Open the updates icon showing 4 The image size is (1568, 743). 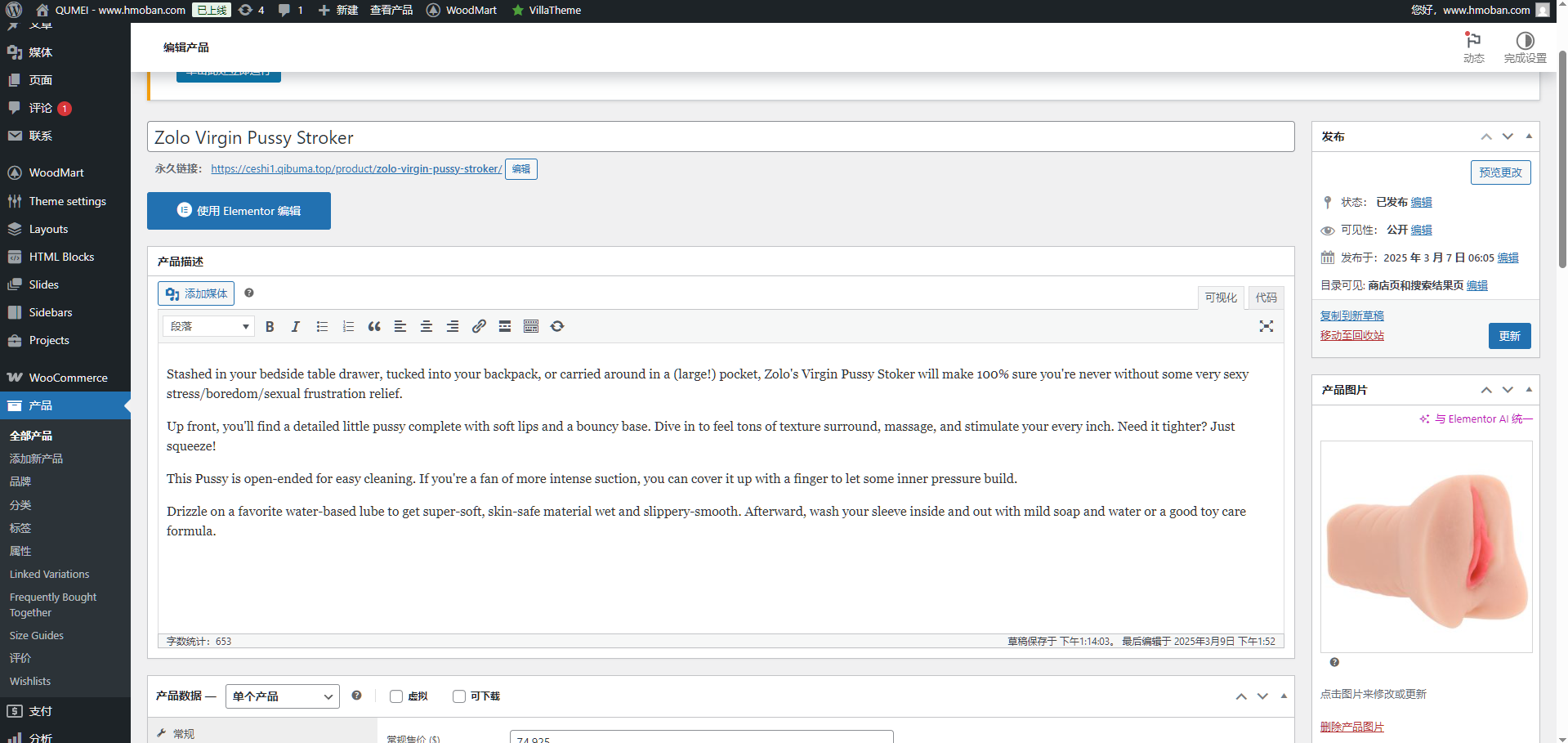coord(251,10)
